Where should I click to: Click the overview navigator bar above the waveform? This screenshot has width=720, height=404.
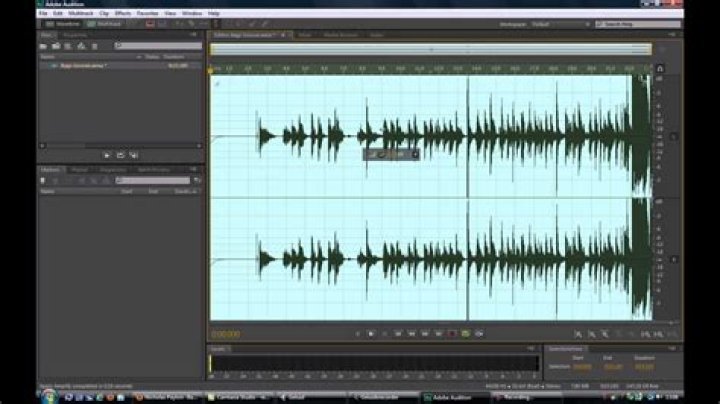click(x=431, y=49)
